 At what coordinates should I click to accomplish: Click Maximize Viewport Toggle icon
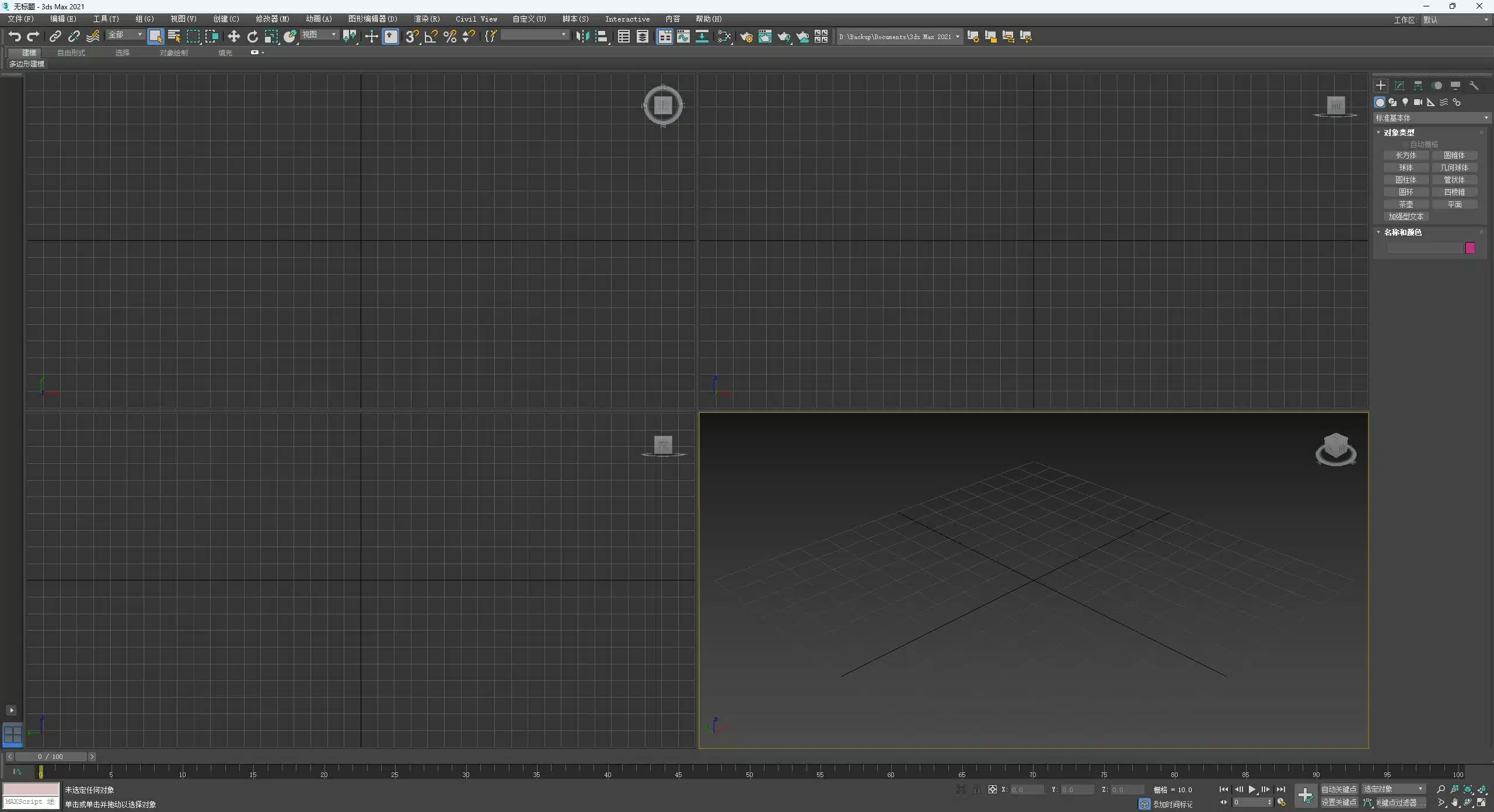tap(1481, 803)
